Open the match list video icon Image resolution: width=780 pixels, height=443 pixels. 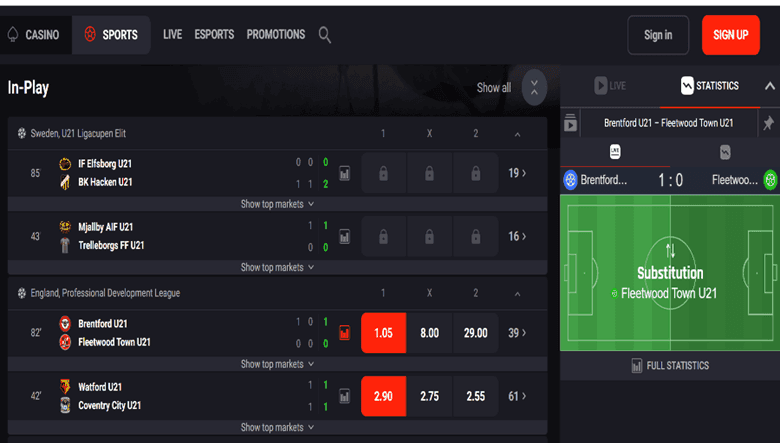pyautogui.click(x=570, y=123)
